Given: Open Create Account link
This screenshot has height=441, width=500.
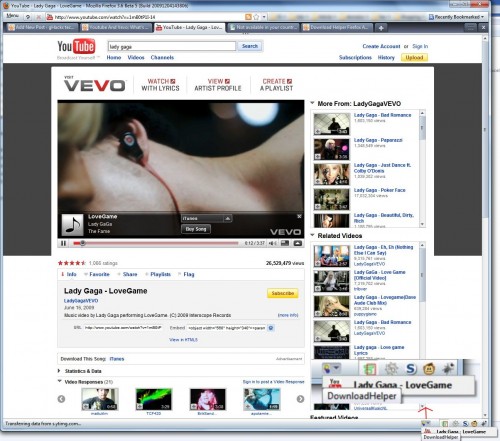Looking at the screenshot, I should [381, 46].
